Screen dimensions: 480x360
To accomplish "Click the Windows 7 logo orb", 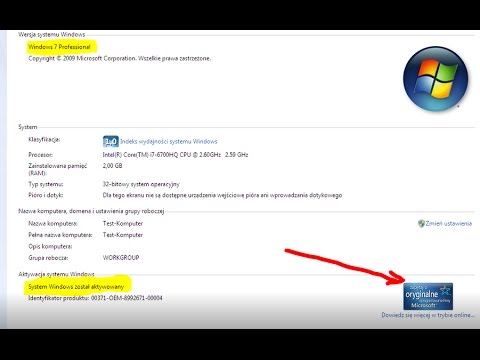I will coord(435,79).
